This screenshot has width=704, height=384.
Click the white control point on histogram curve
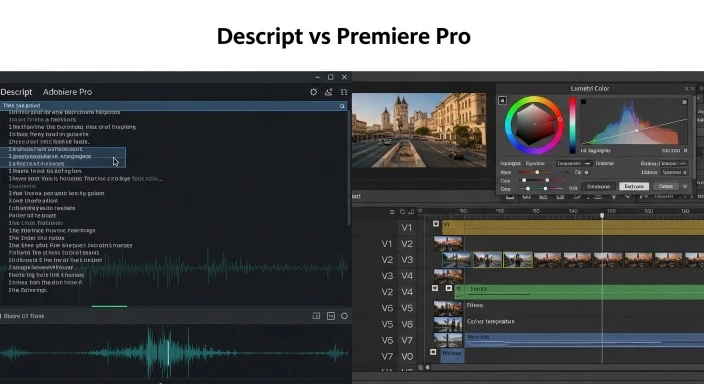coord(637,131)
